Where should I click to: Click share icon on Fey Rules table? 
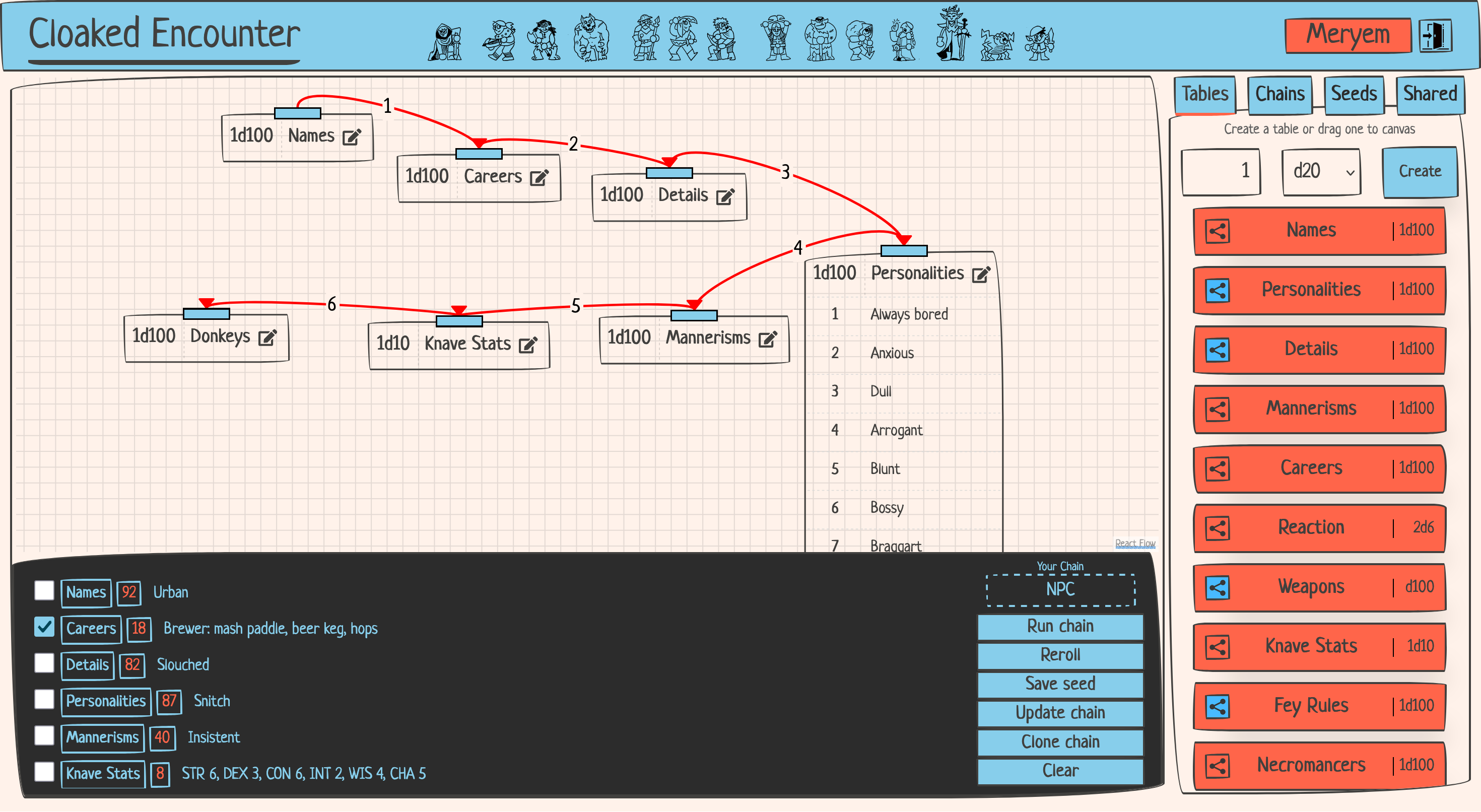(1217, 706)
